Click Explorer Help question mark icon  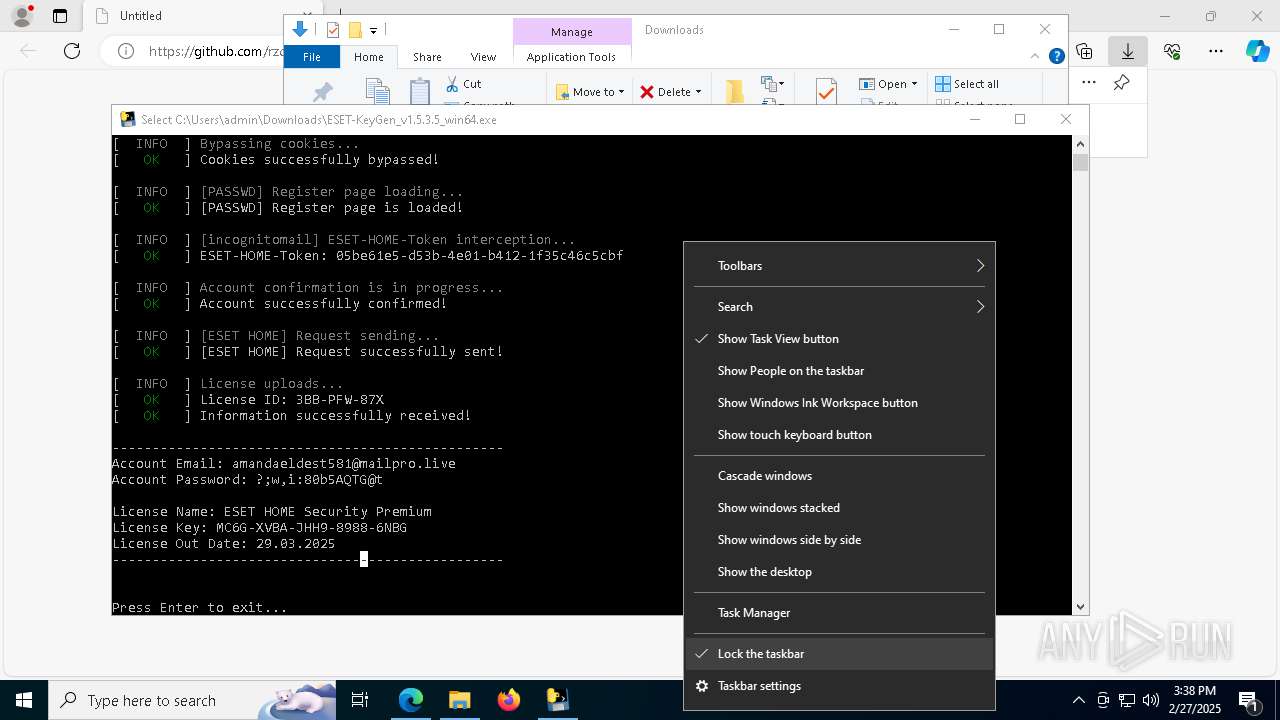tap(1056, 56)
